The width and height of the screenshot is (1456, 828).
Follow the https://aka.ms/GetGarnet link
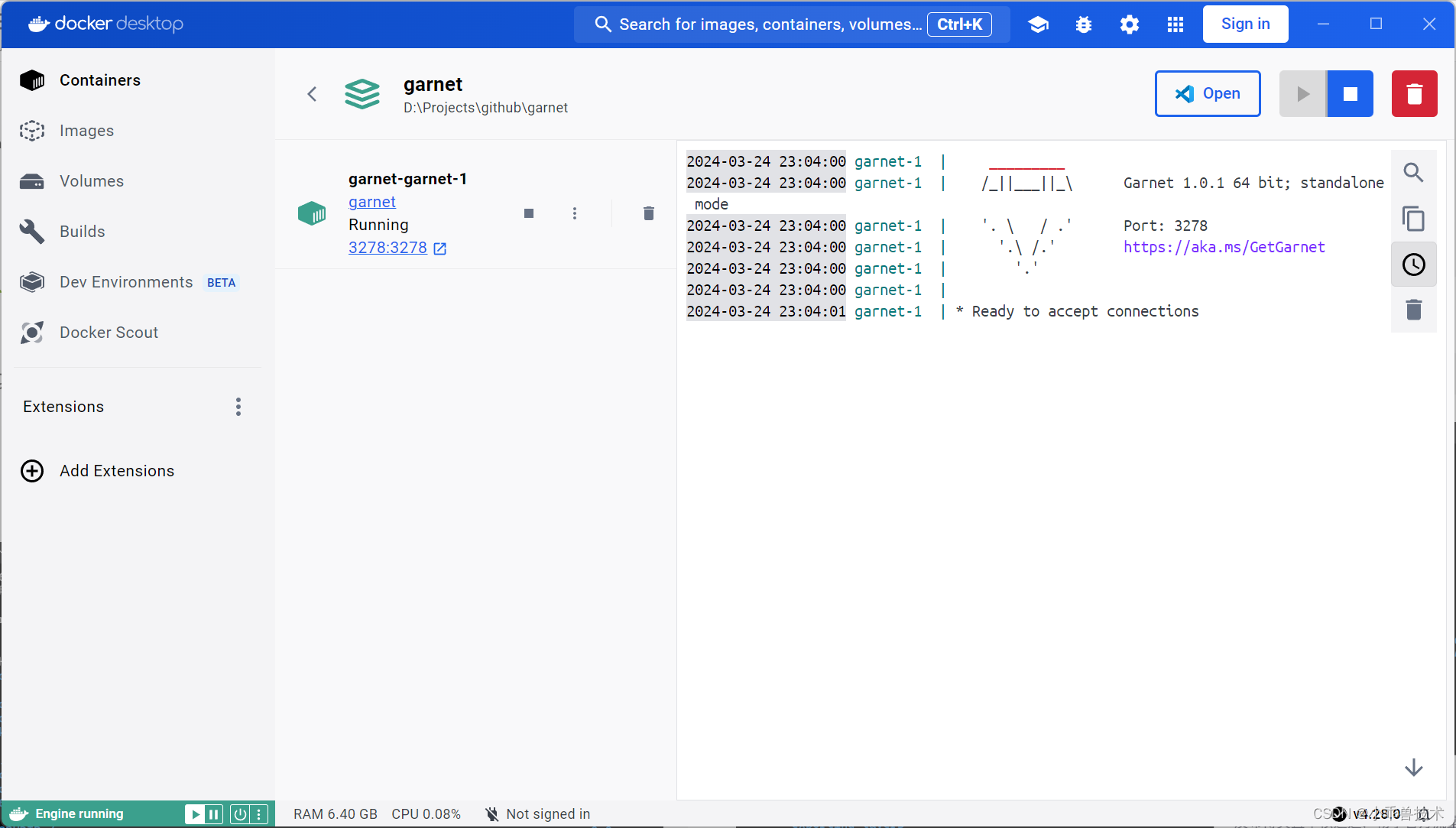(1223, 247)
